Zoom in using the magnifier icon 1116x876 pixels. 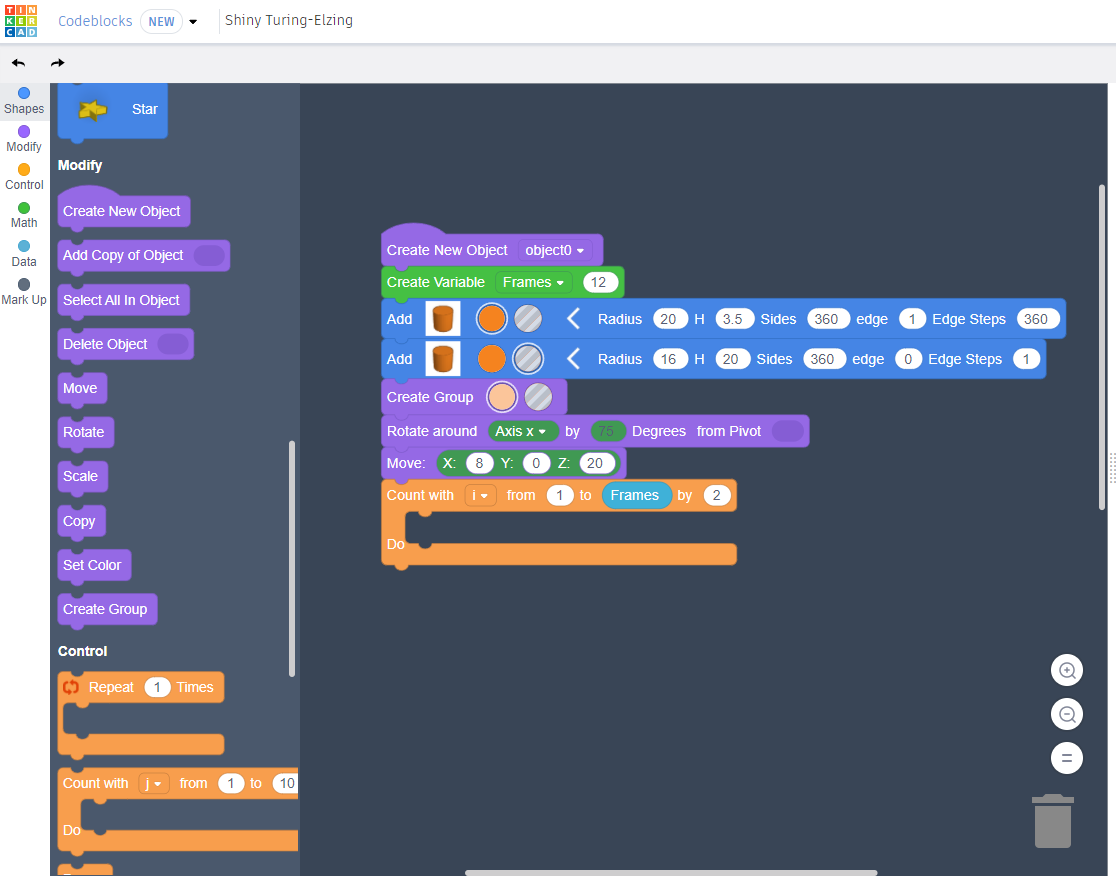pos(1067,670)
